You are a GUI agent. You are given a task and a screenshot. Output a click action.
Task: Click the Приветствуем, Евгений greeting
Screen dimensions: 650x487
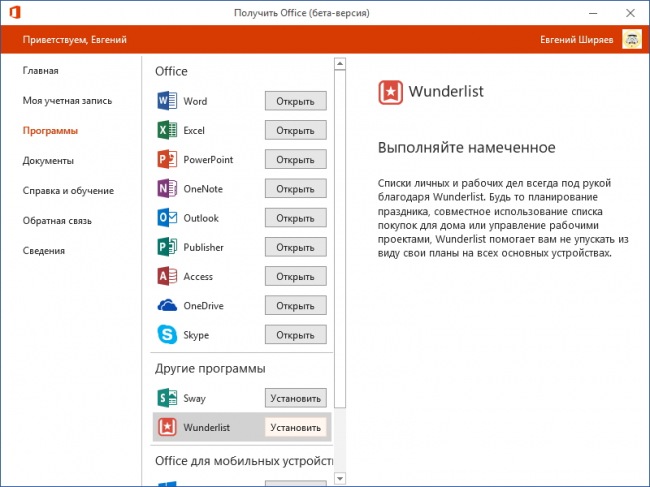click(75, 40)
